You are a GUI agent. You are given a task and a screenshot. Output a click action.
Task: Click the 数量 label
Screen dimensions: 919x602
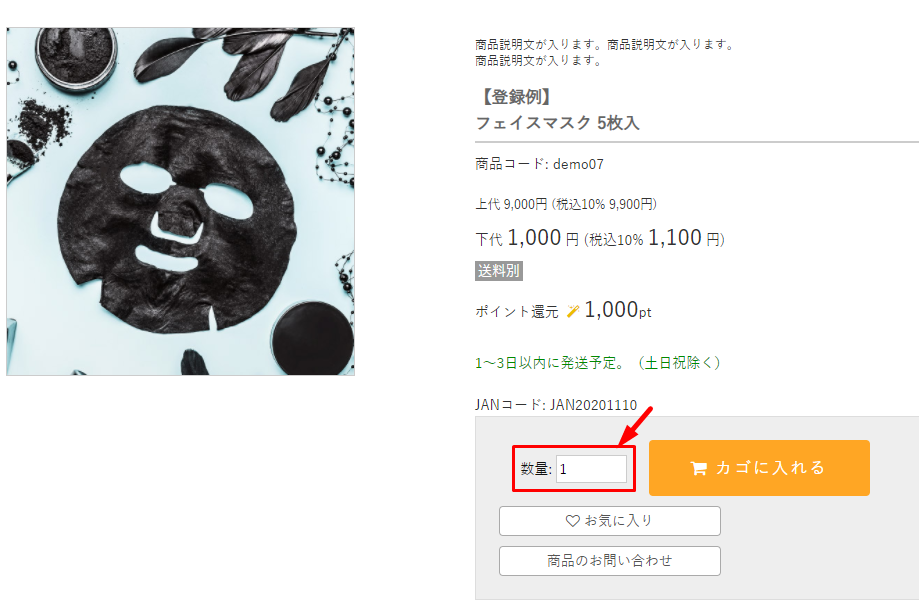(536, 469)
